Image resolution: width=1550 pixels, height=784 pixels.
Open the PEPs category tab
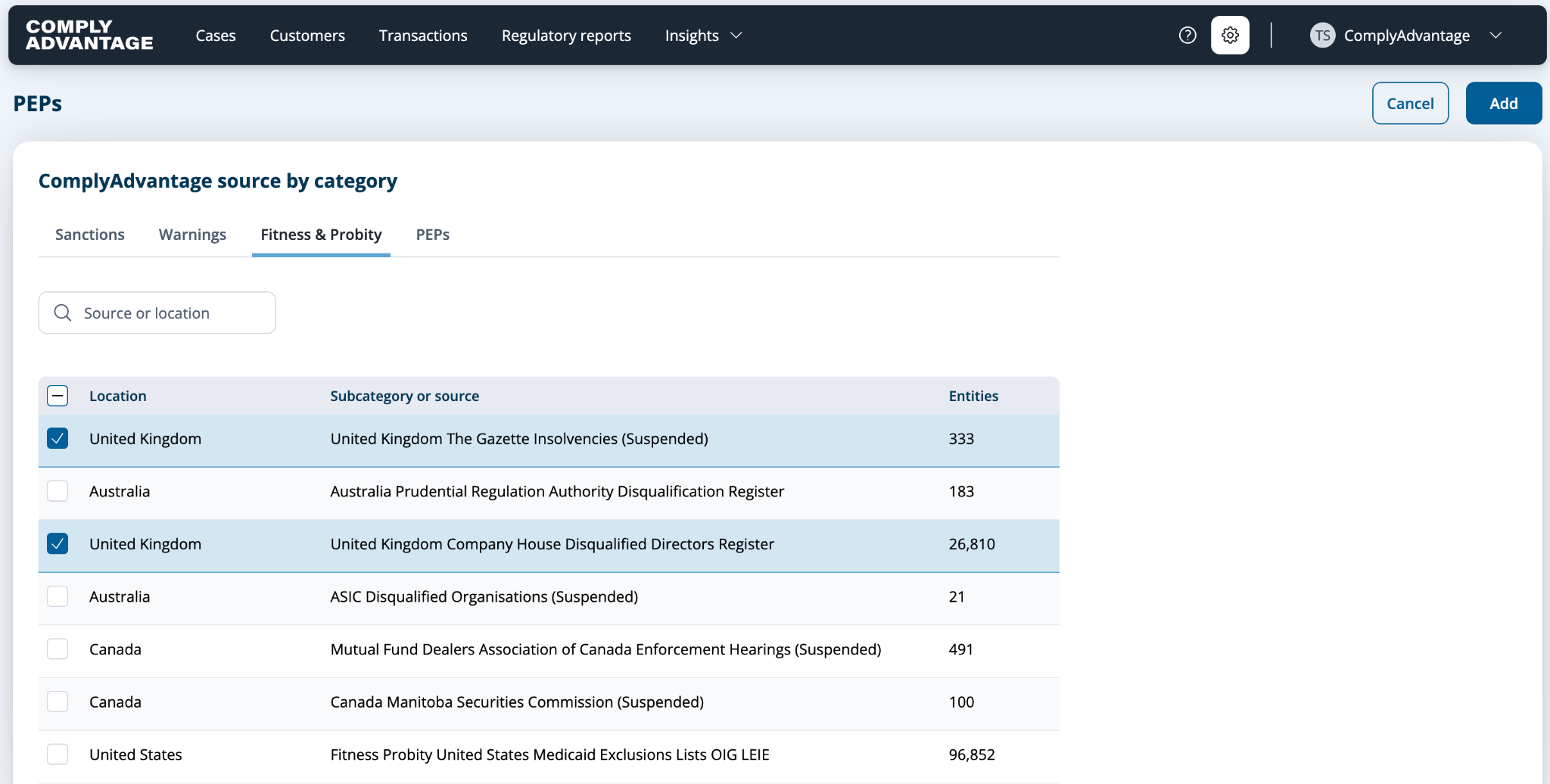coord(433,235)
